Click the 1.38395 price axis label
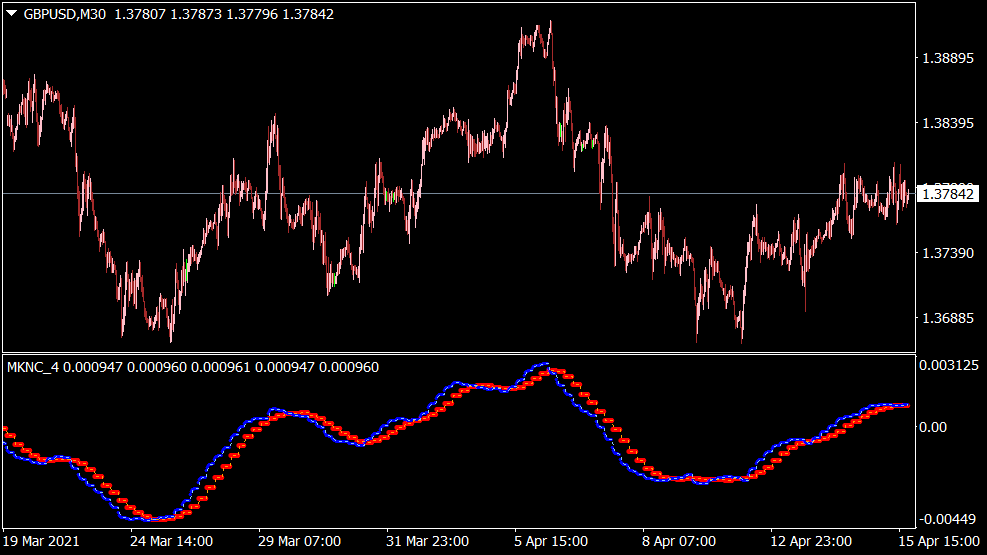 pyautogui.click(x=946, y=124)
